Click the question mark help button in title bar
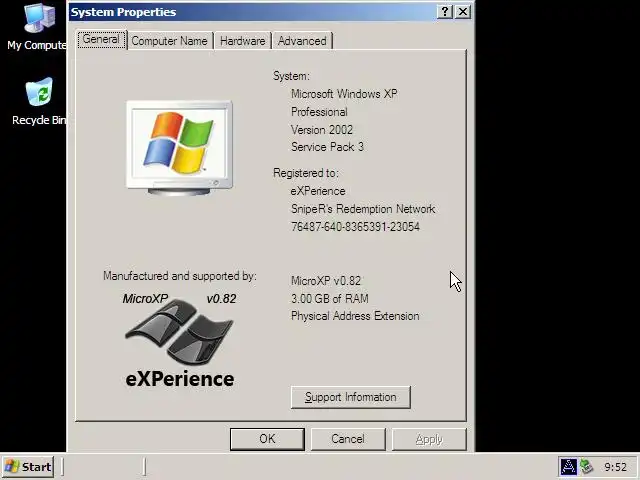The image size is (640, 480). coord(445,12)
